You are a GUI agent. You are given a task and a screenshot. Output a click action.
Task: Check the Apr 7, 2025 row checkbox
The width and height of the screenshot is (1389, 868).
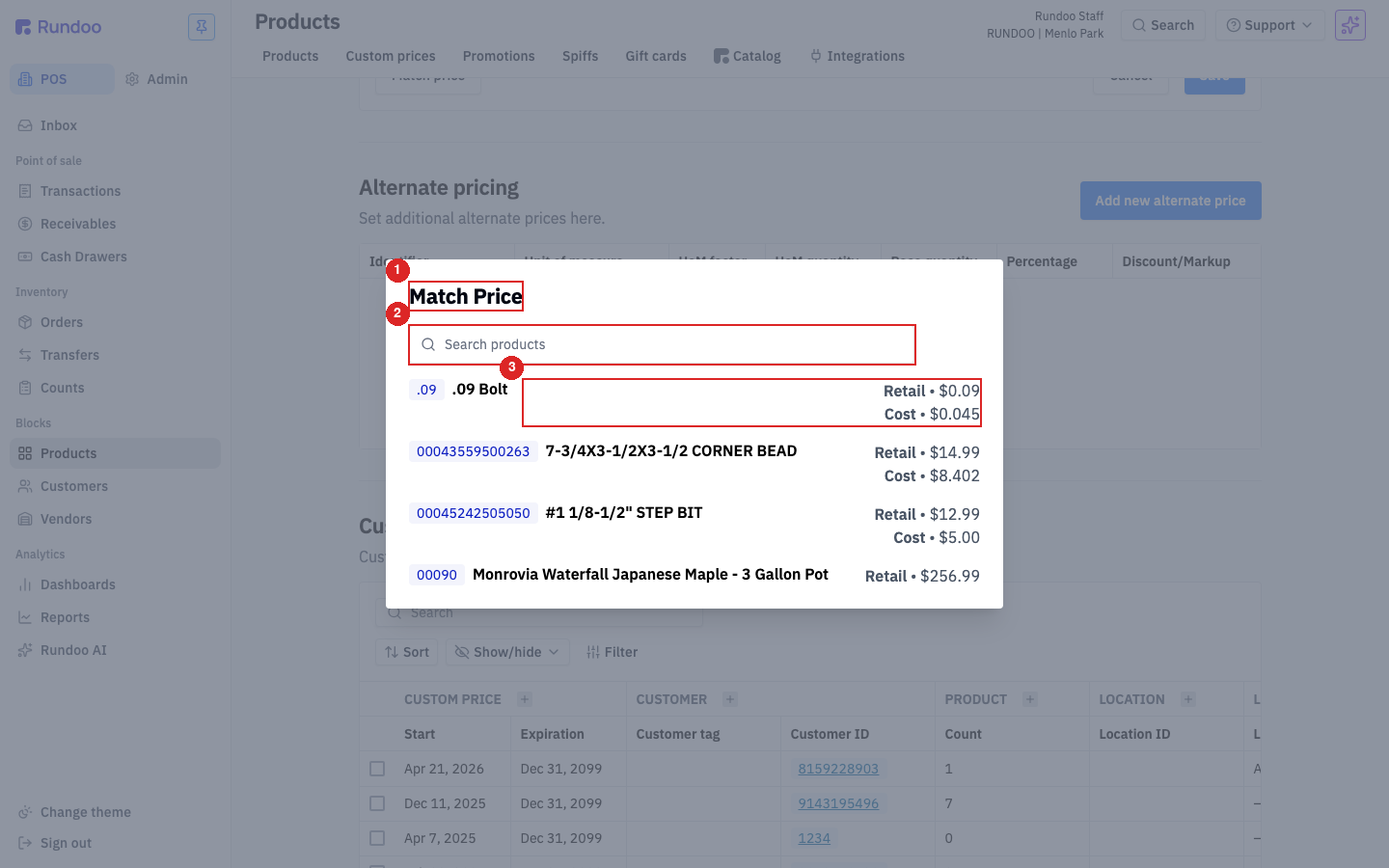[377, 838]
